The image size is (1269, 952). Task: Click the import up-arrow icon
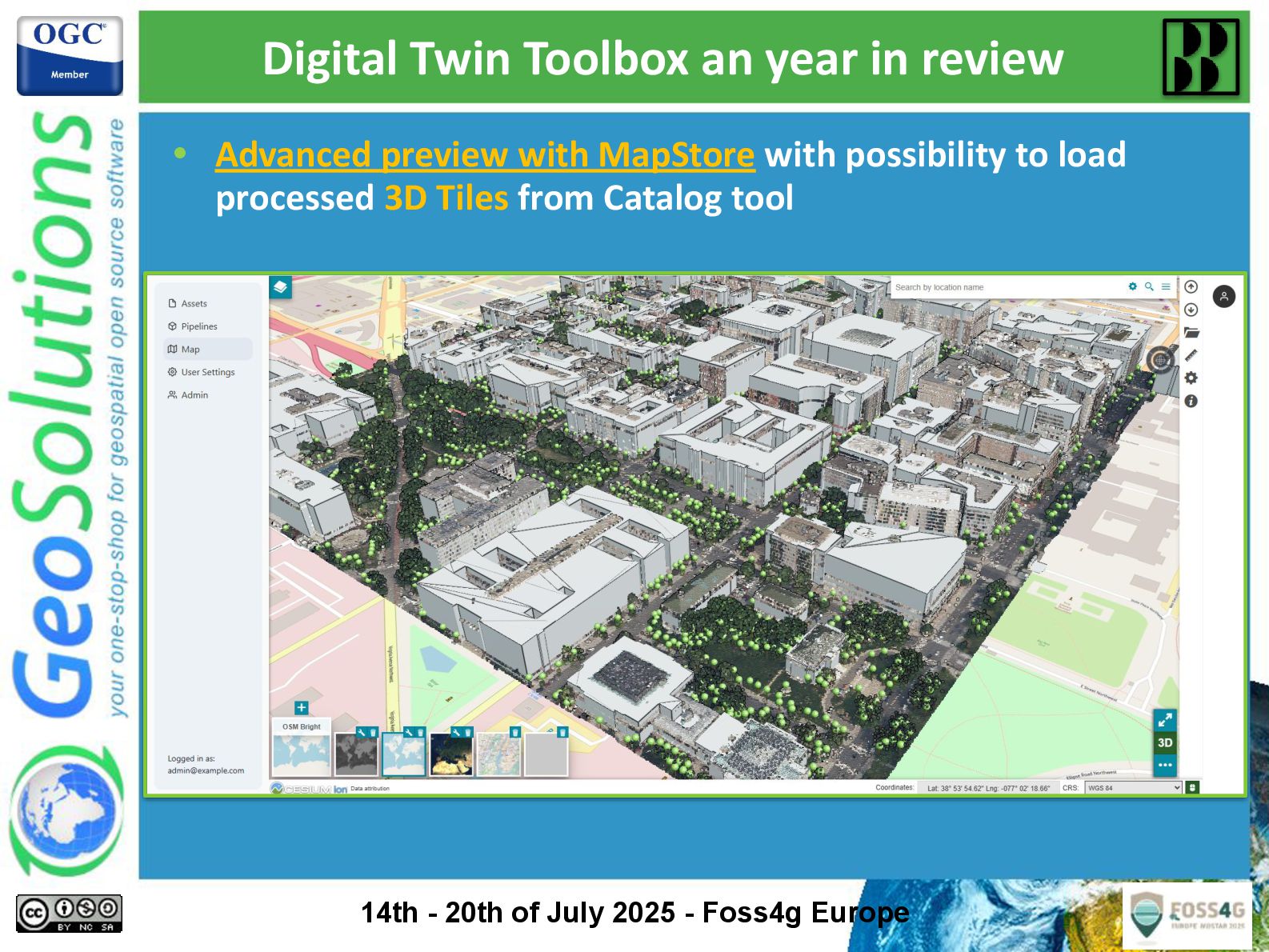(1191, 286)
